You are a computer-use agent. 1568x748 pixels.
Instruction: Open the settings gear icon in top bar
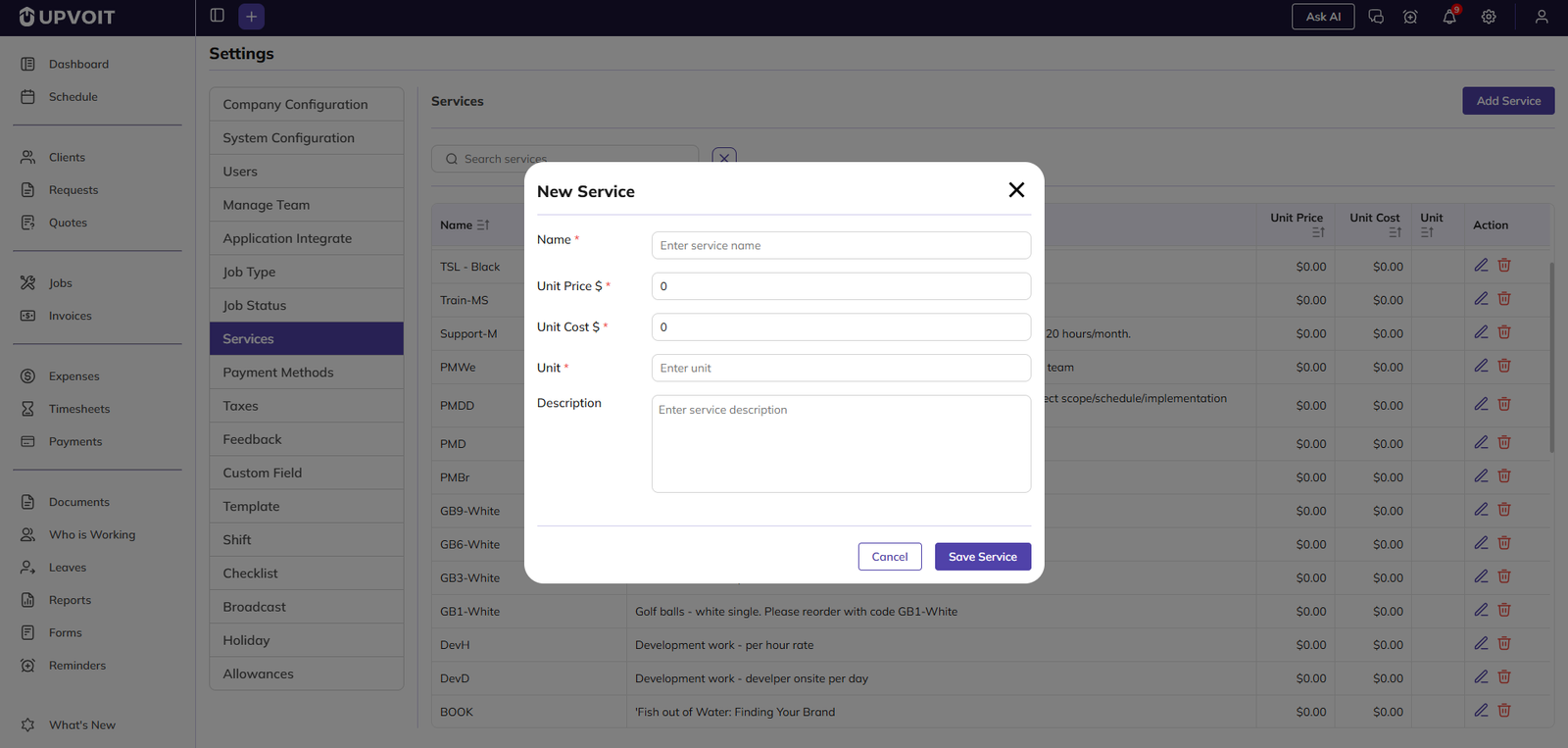pos(1489,17)
